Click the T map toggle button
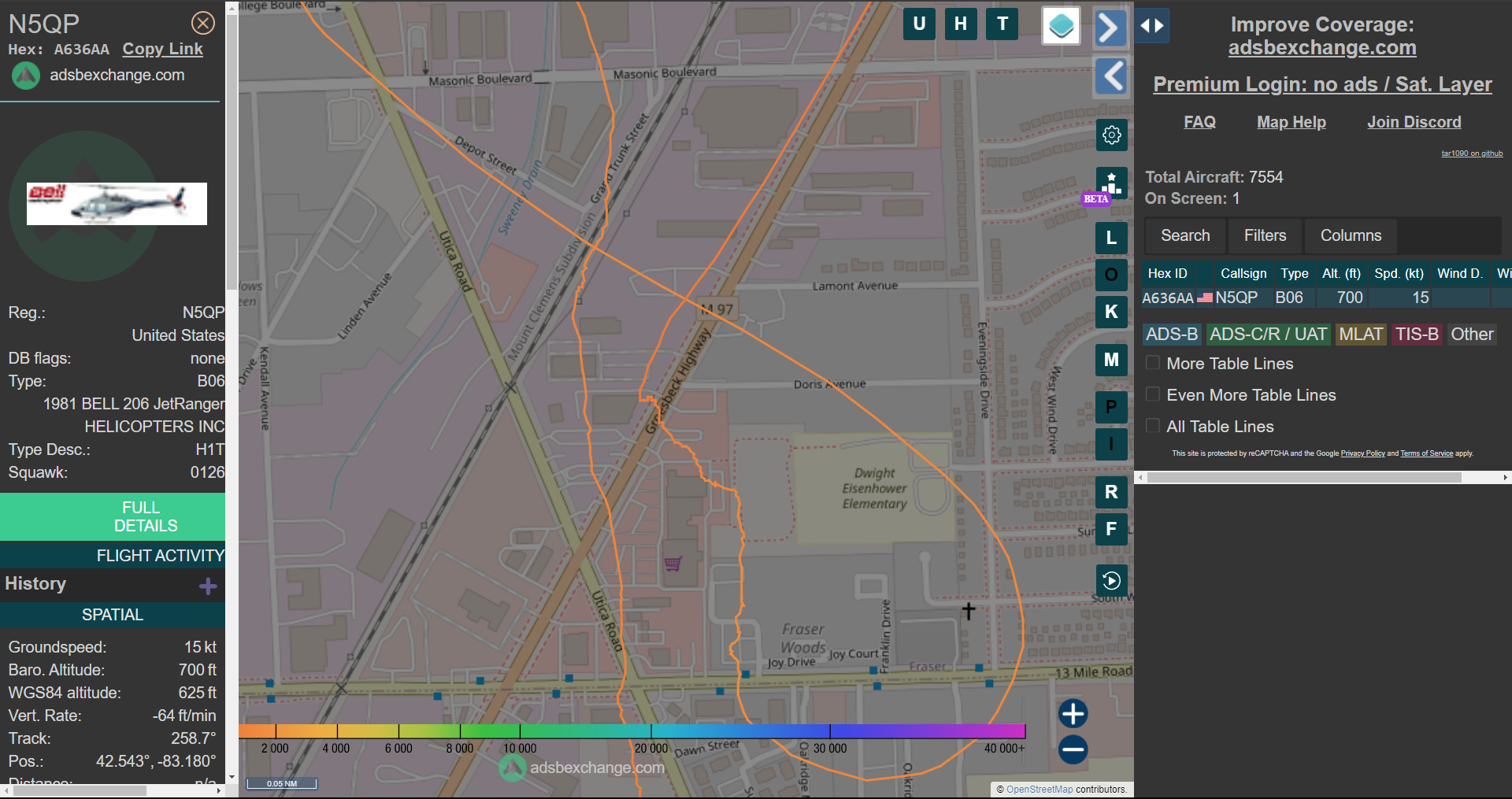 1002,24
